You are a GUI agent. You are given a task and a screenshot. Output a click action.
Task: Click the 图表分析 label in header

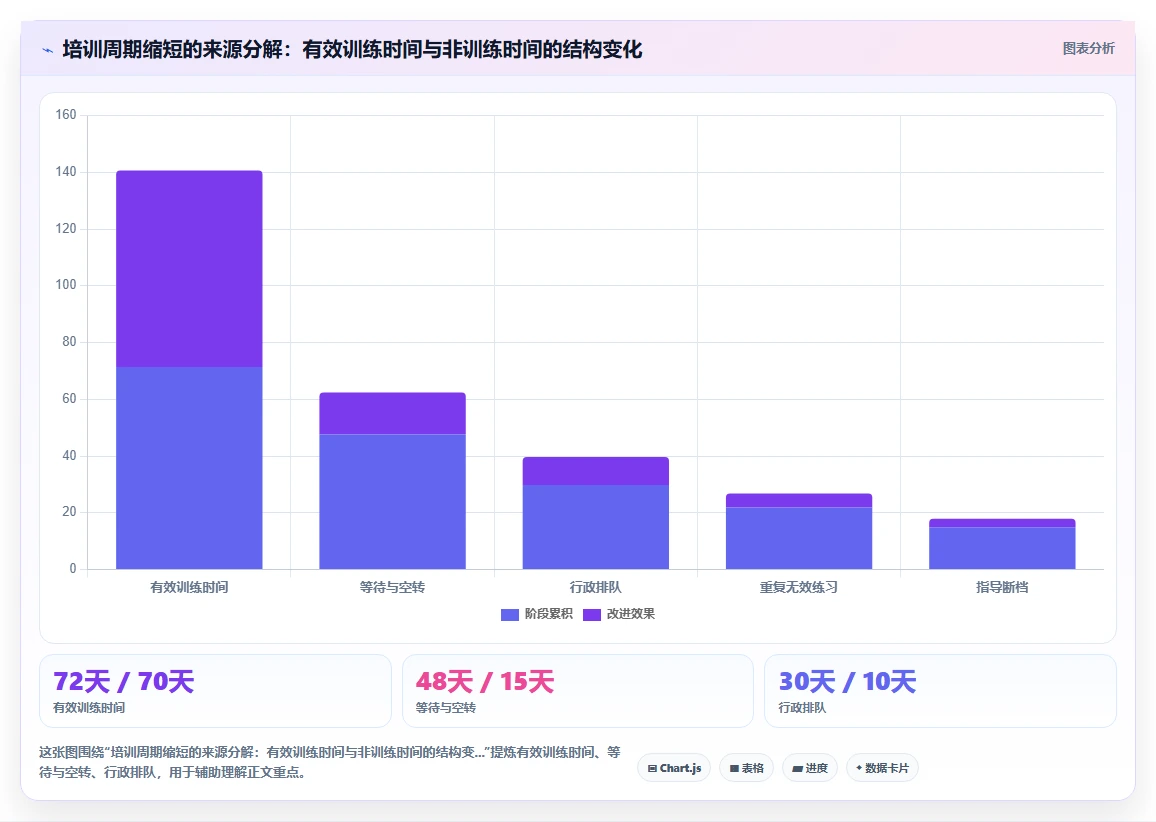[x=1088, y=49]
